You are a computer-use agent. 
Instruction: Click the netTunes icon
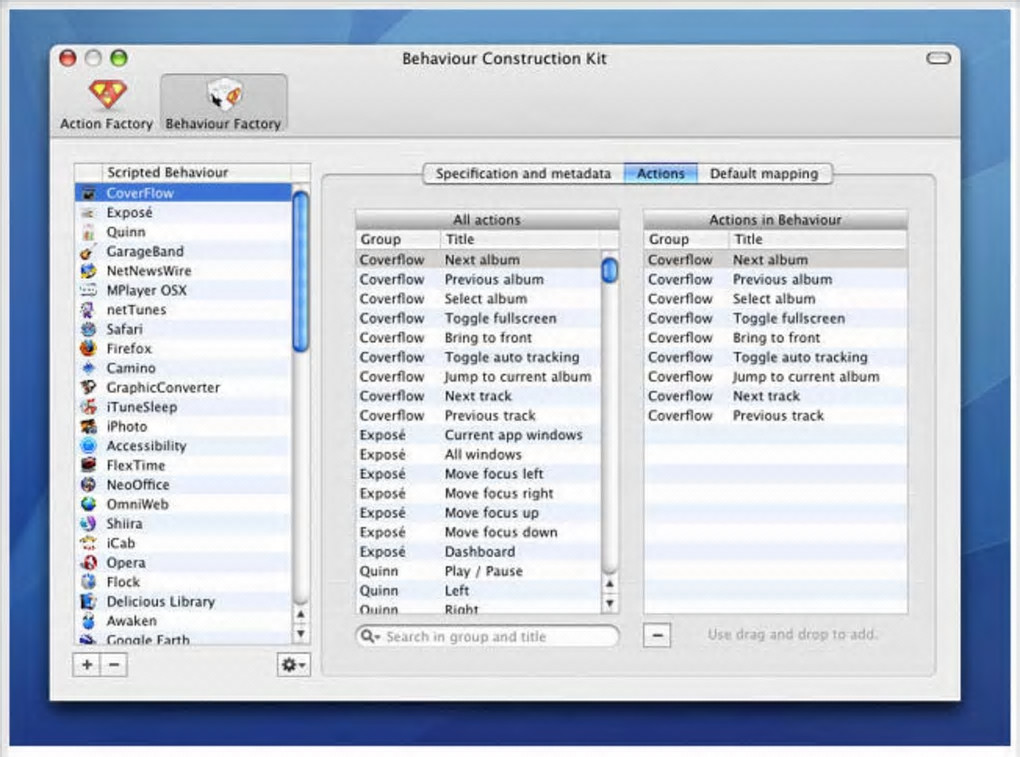click(89, 310)
